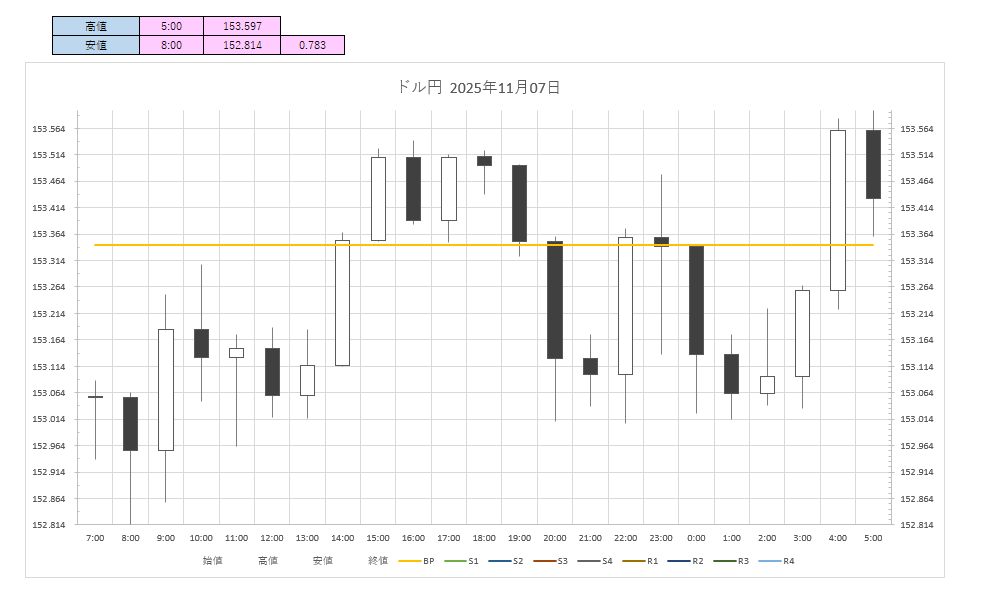Click the 12:00 label on the time axis
Viewport: 986px width, 594px height.
tap(272, 538)
